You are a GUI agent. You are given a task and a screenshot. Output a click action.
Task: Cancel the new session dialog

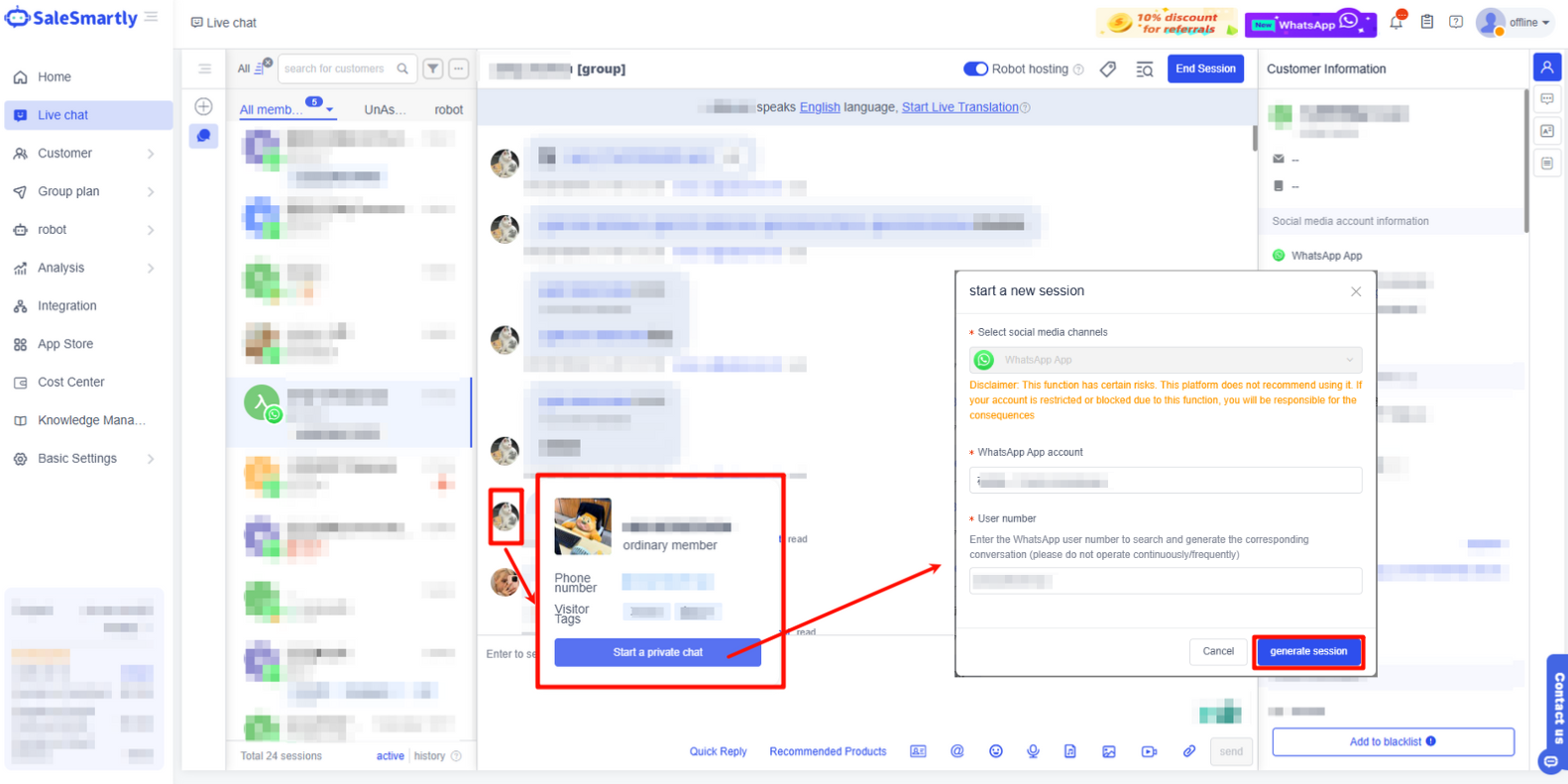click(x=1218, y=651)
